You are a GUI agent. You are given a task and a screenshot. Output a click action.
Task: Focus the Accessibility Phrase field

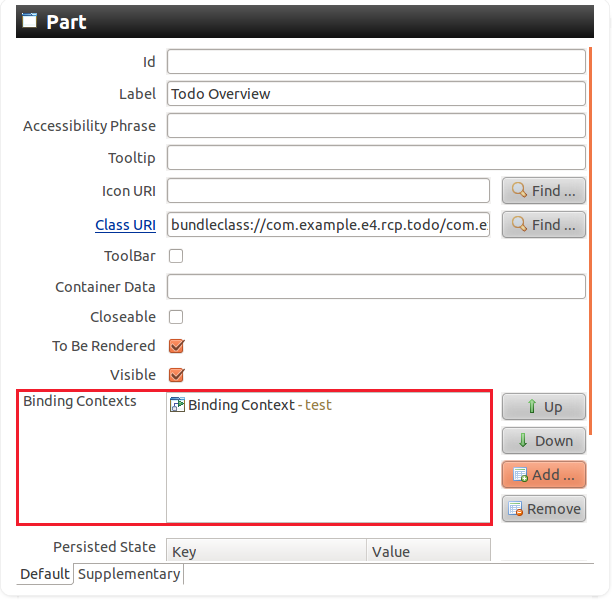(x=376, y=125)
